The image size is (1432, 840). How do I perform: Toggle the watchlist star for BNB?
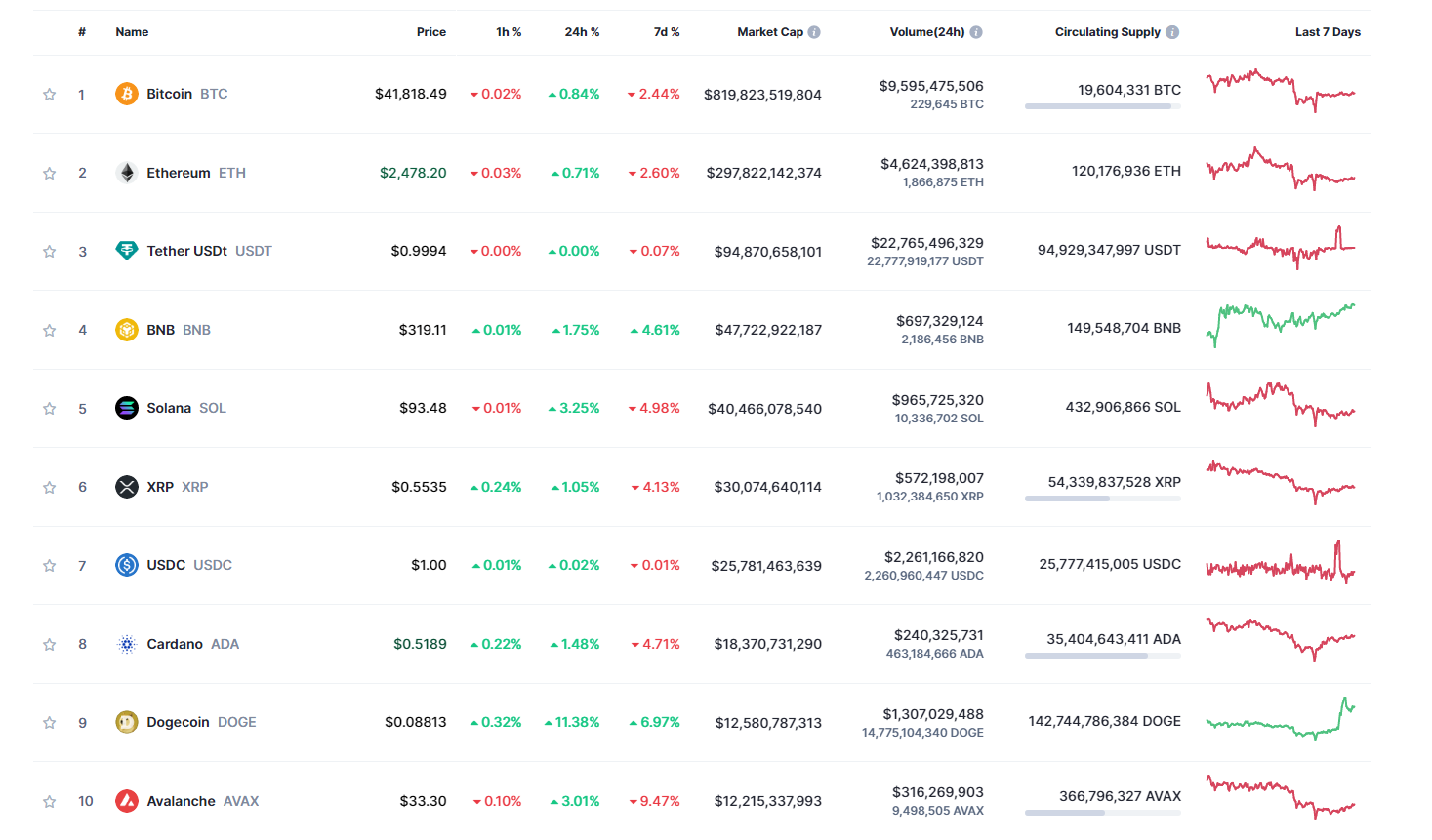[x=49, y=331]
